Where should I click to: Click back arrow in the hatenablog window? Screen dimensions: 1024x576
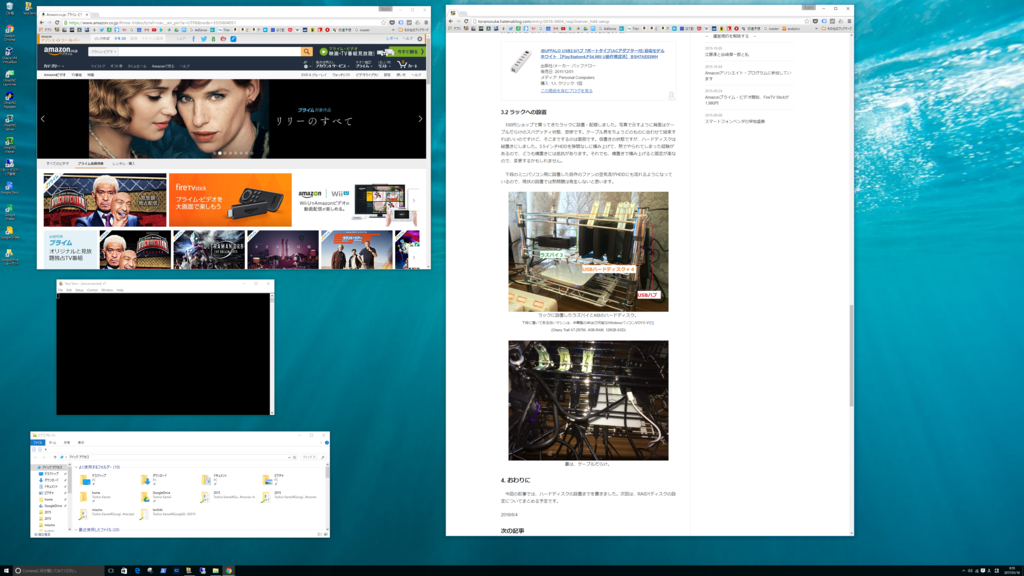[451, 22]
